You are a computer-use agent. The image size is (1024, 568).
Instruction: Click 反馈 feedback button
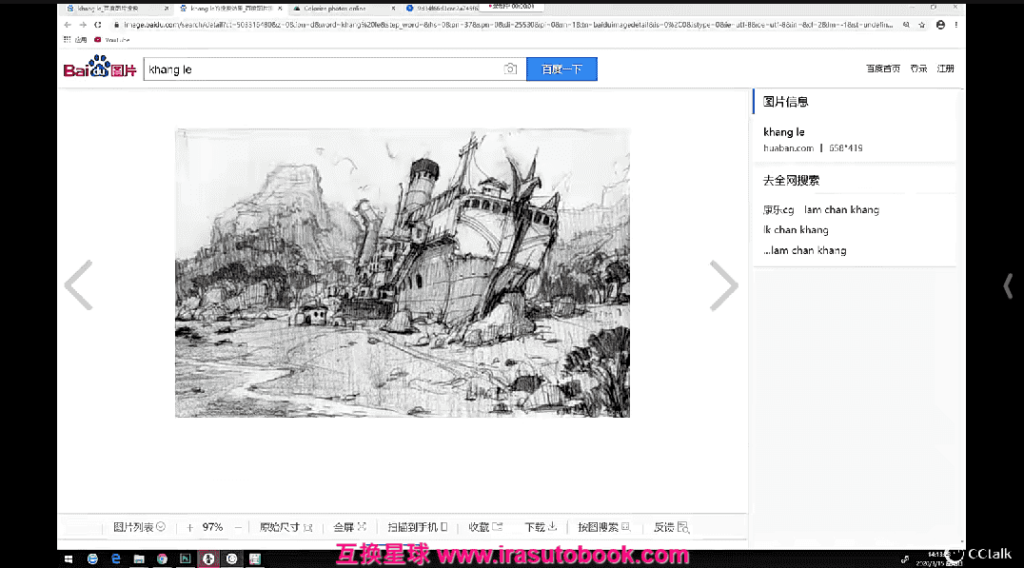pos(671,527)
